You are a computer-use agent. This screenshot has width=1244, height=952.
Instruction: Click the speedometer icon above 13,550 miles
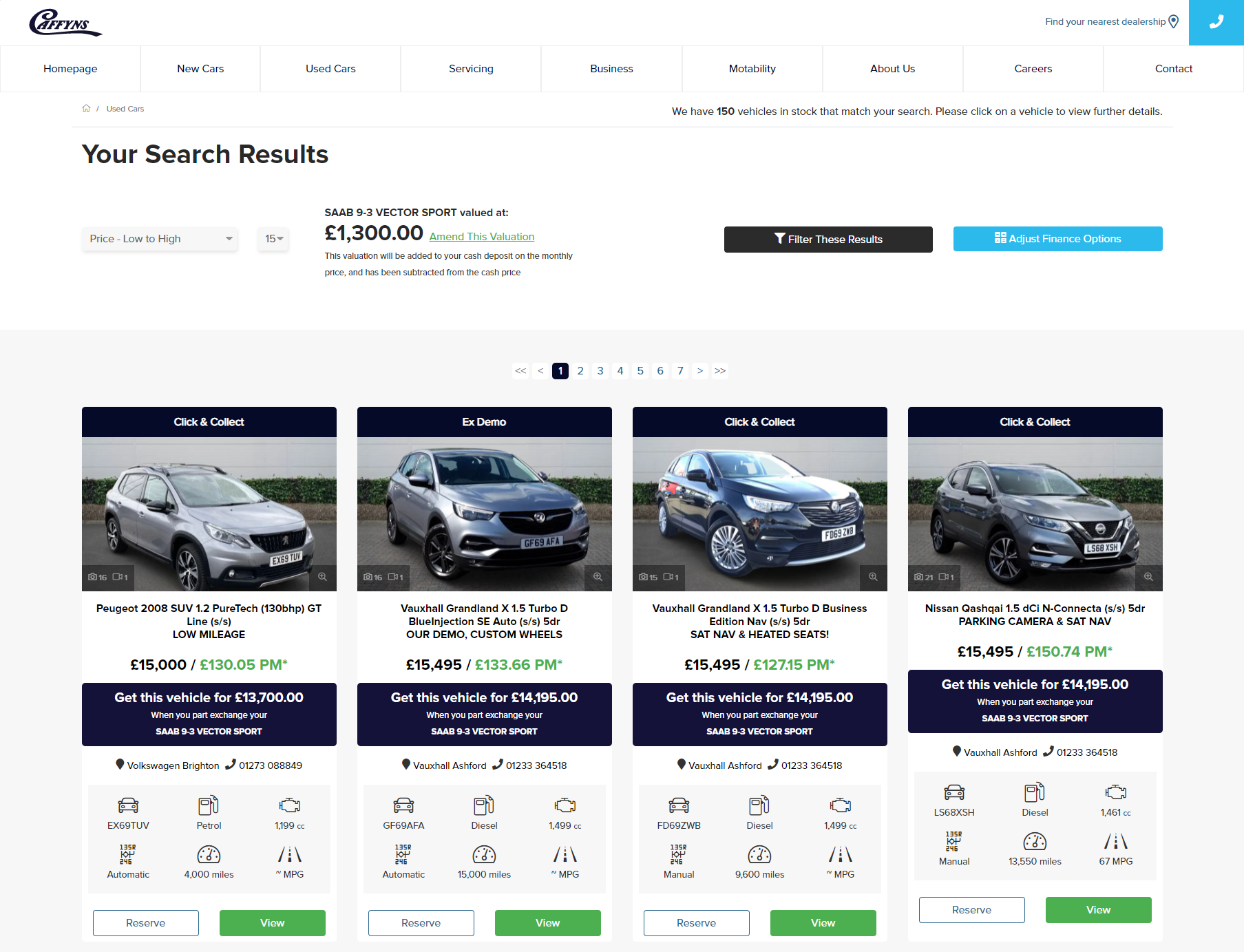[x=1035, y=841]
